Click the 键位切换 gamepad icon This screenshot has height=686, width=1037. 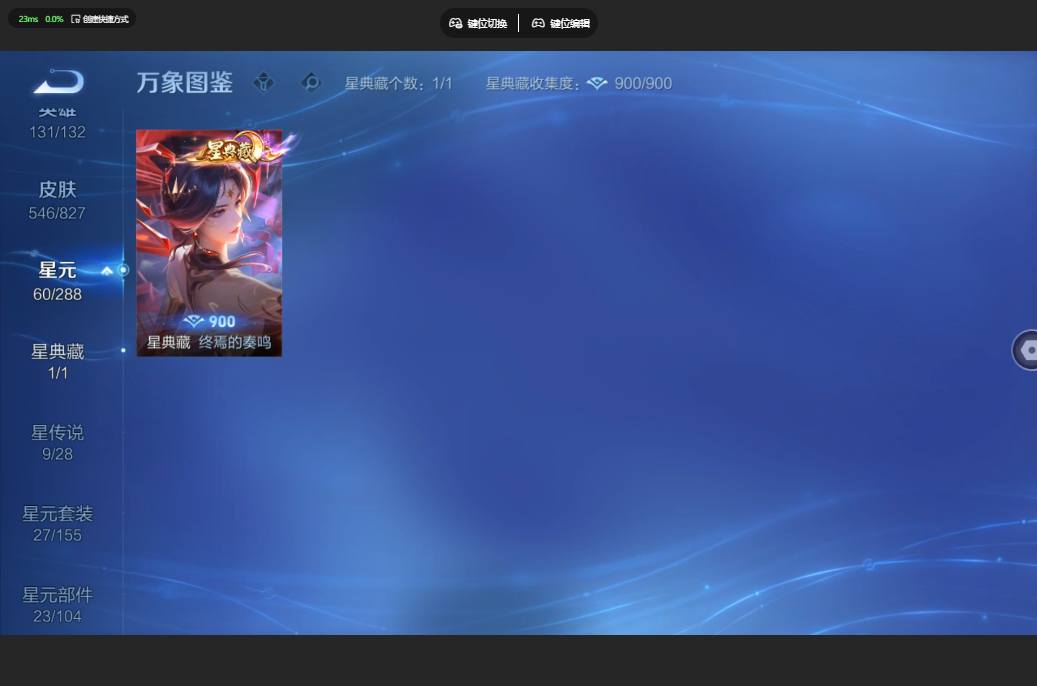pyautogui.click(x=456, y=23)
